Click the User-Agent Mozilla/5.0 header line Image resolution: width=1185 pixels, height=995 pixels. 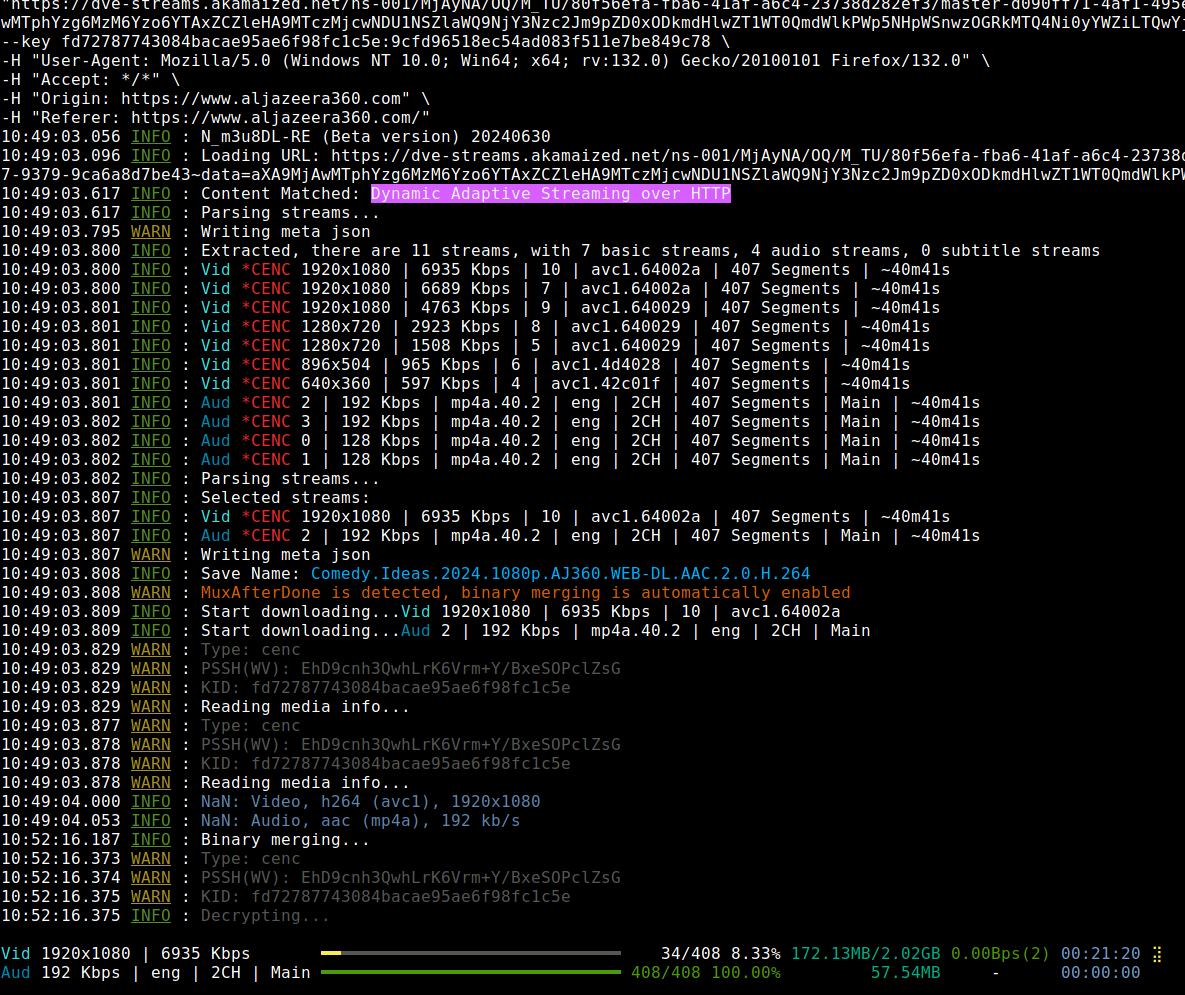coord(495,60)
